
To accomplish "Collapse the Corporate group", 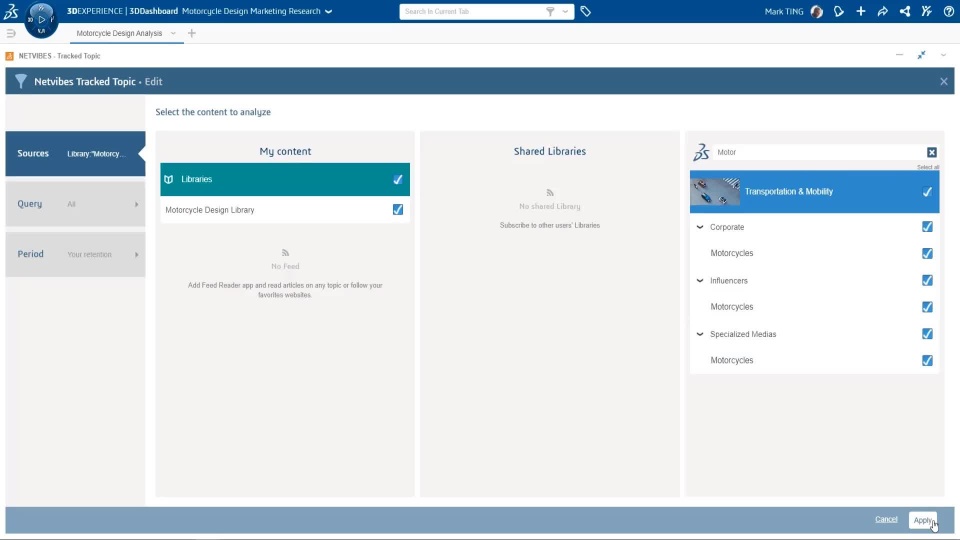I will tap(700, 227).
